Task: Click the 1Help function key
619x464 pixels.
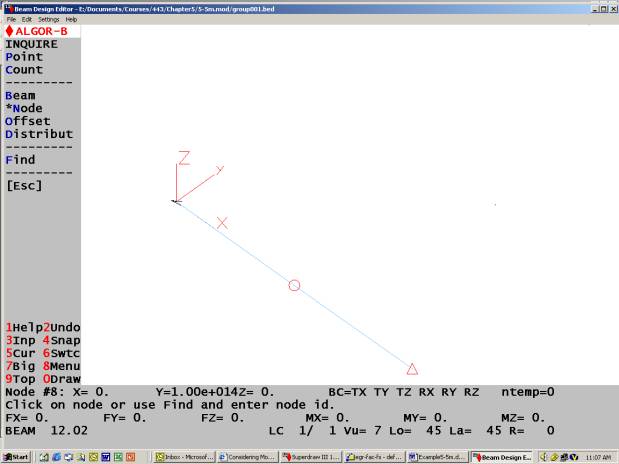Action: coord(24,327)
